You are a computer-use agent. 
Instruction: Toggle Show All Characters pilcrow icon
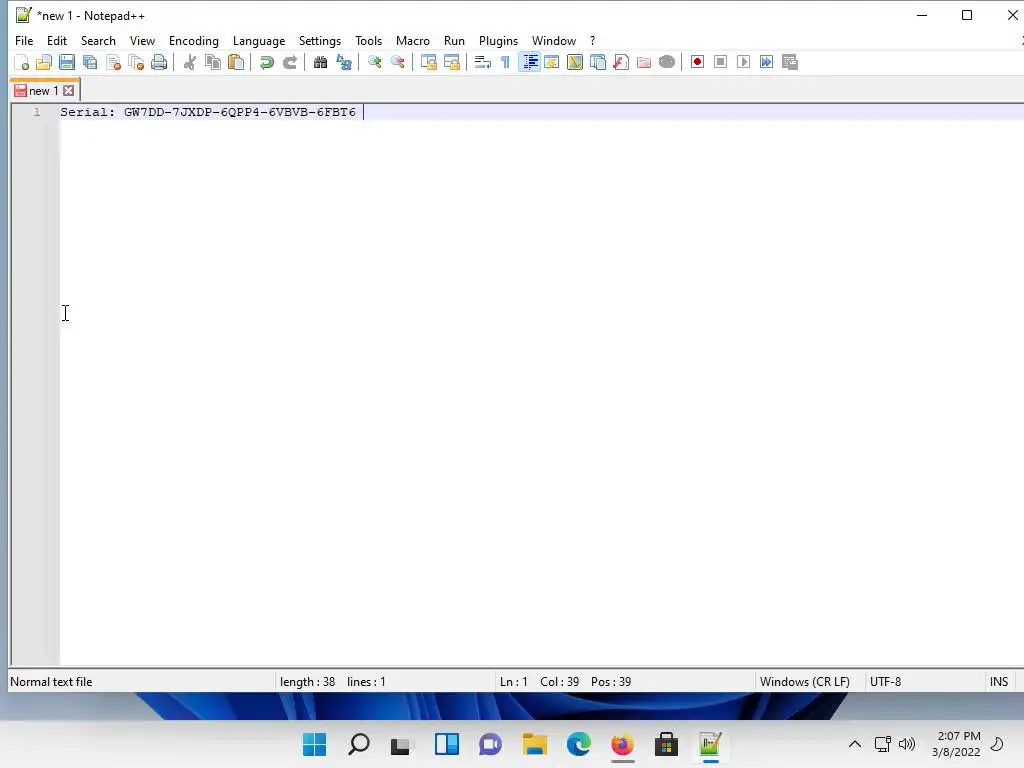[505, 62]
